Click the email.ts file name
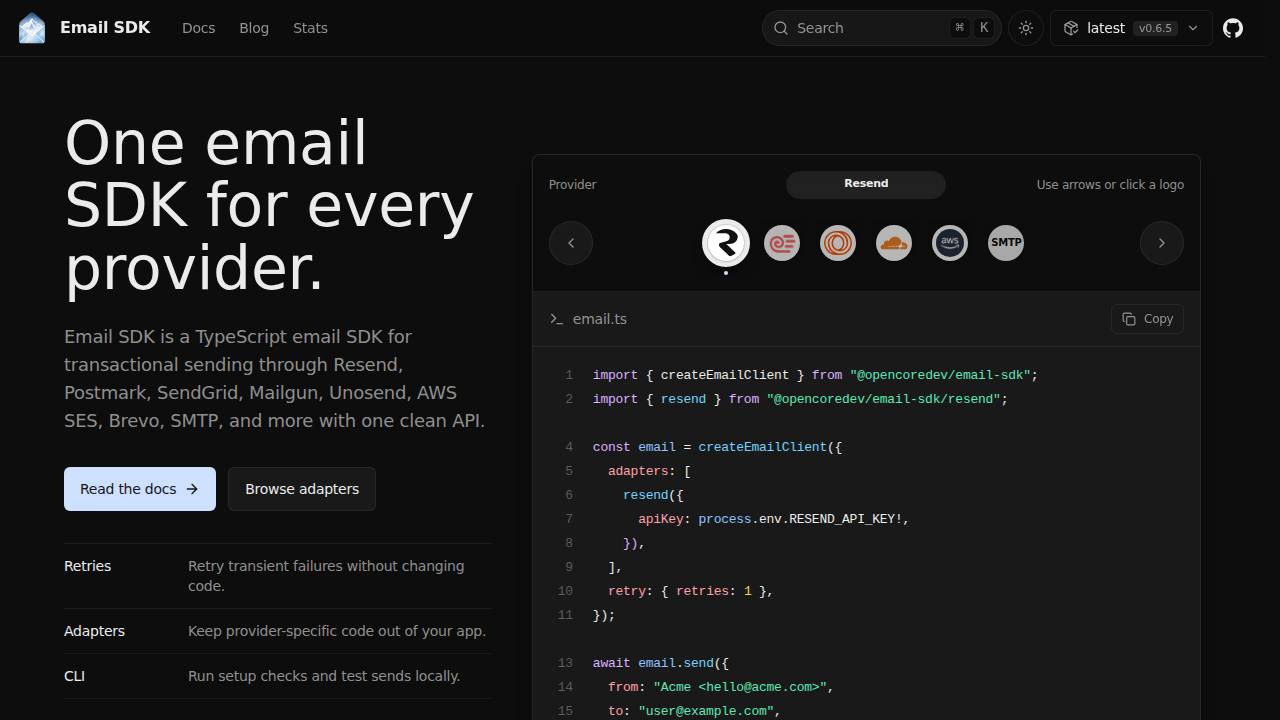 600,319
